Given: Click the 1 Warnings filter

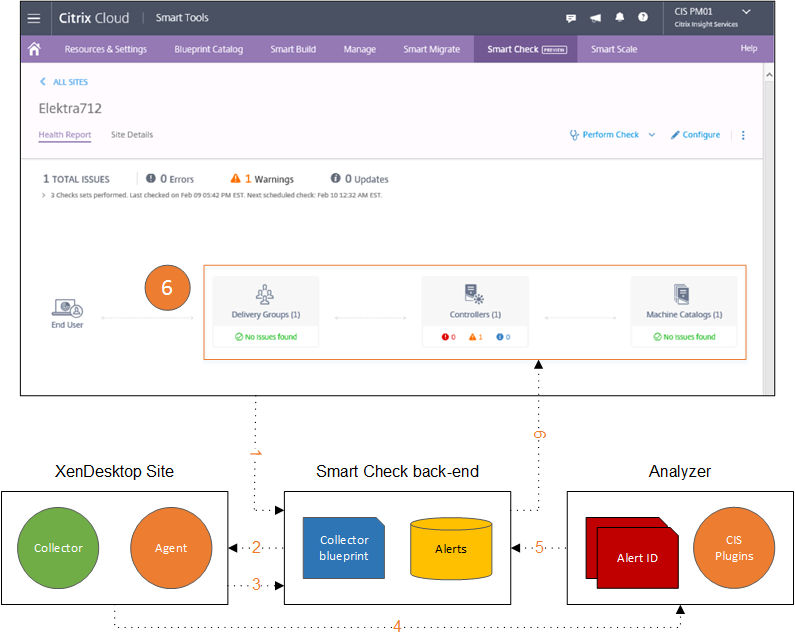Looking at the screenshot, I should 262,179.
